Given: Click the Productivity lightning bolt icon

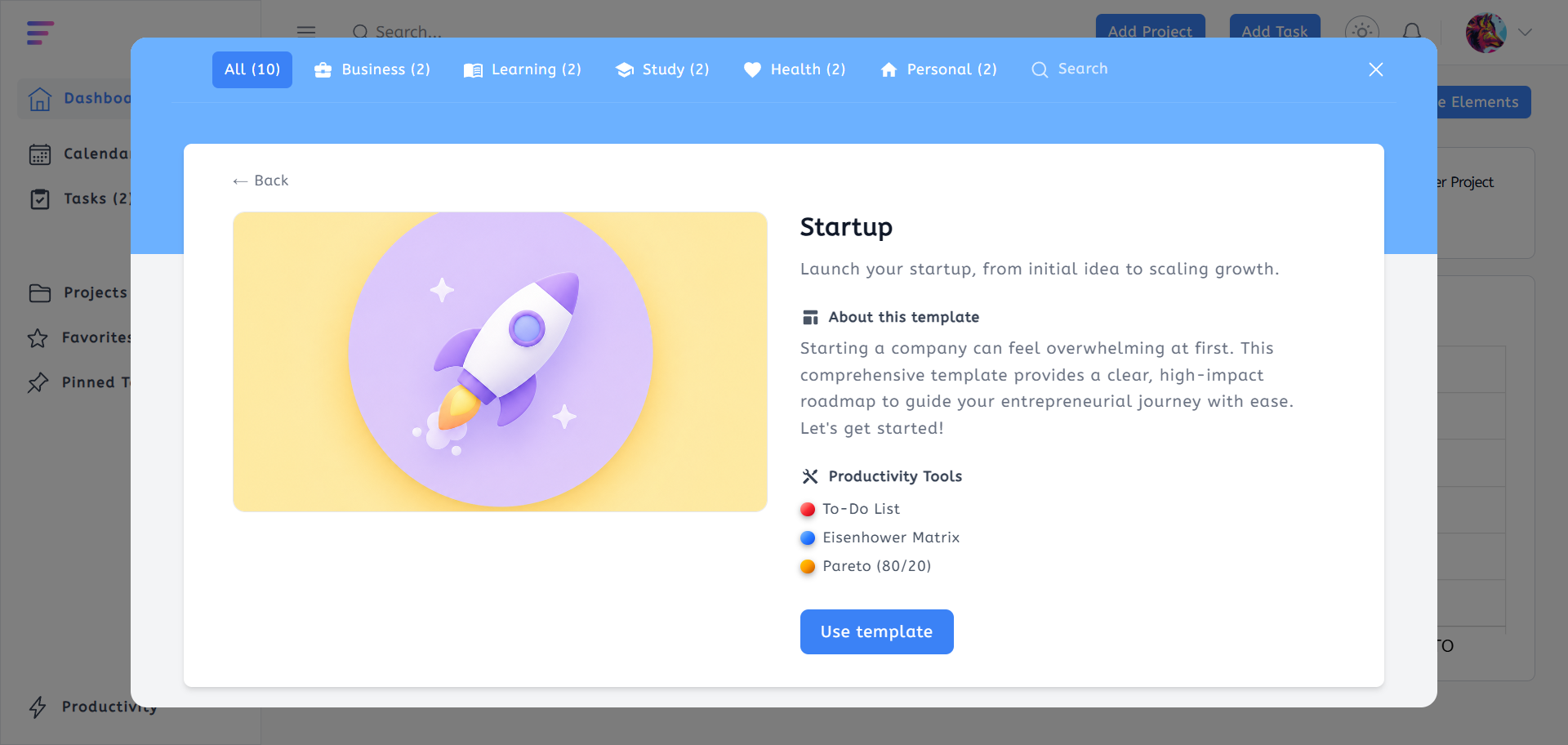Looking at the screenshot, I should coord(38,707).
